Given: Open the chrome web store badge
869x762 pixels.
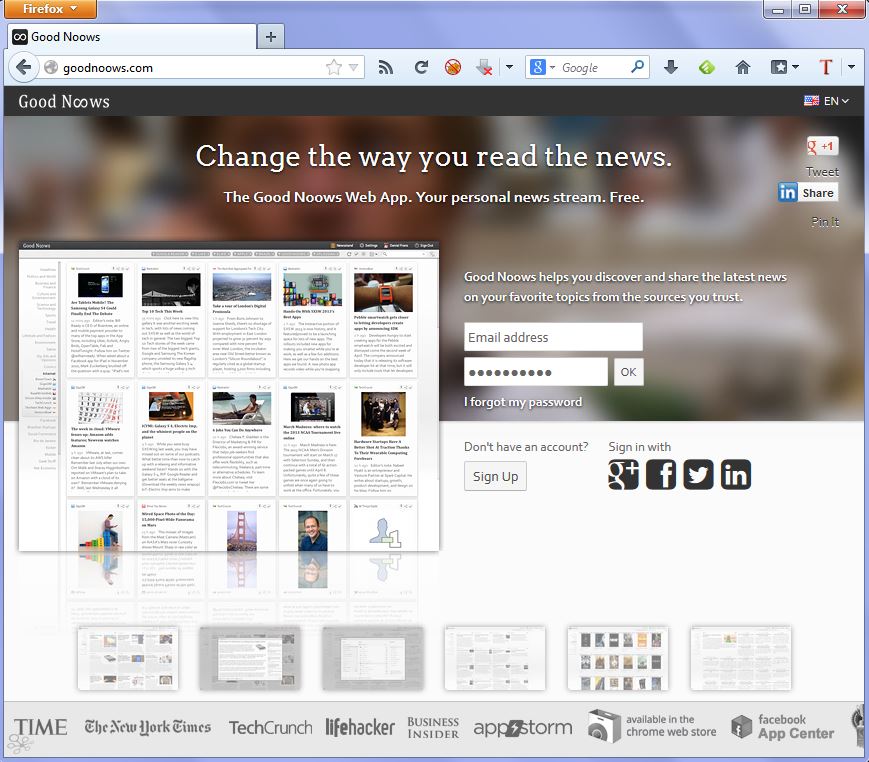Looking at the screenshot, I should click(652, 726).
